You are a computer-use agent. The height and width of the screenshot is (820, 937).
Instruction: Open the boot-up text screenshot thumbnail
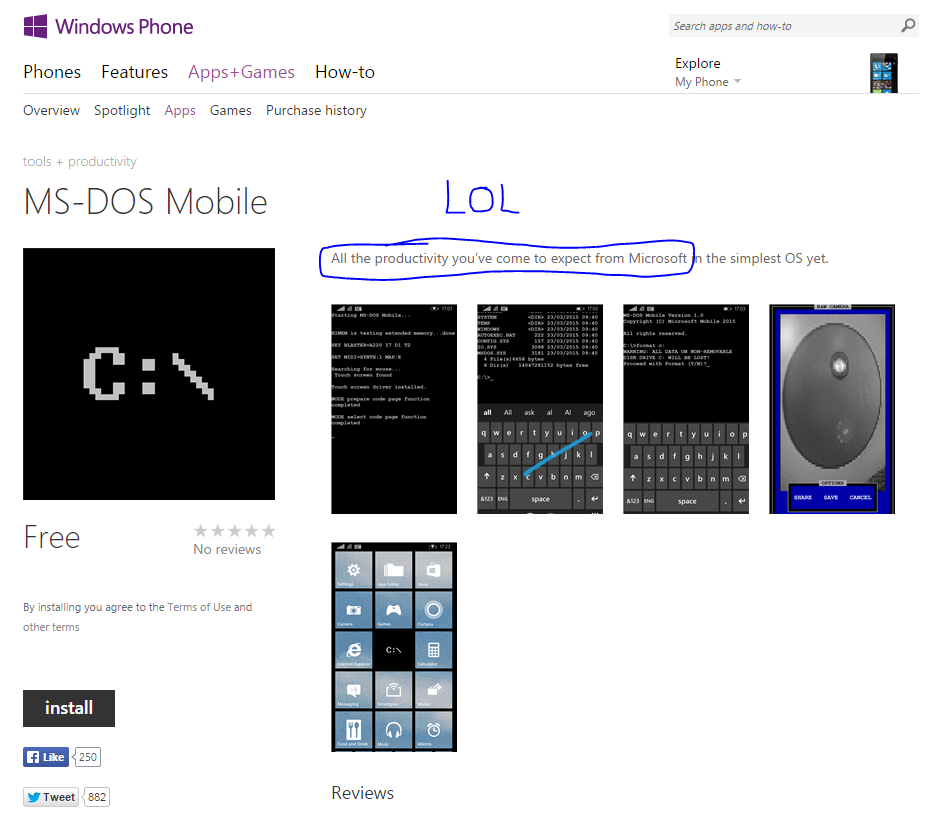[394, 409]
